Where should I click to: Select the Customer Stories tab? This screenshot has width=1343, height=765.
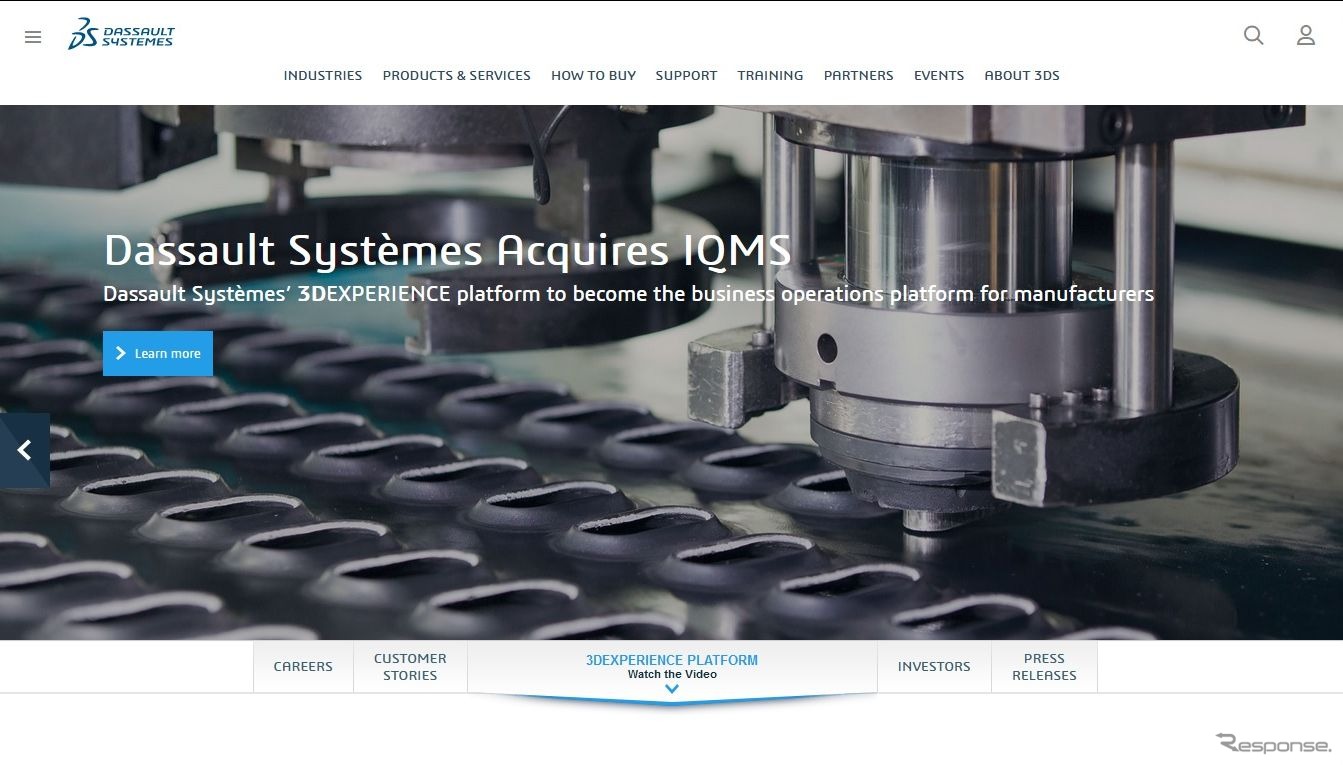410,667
